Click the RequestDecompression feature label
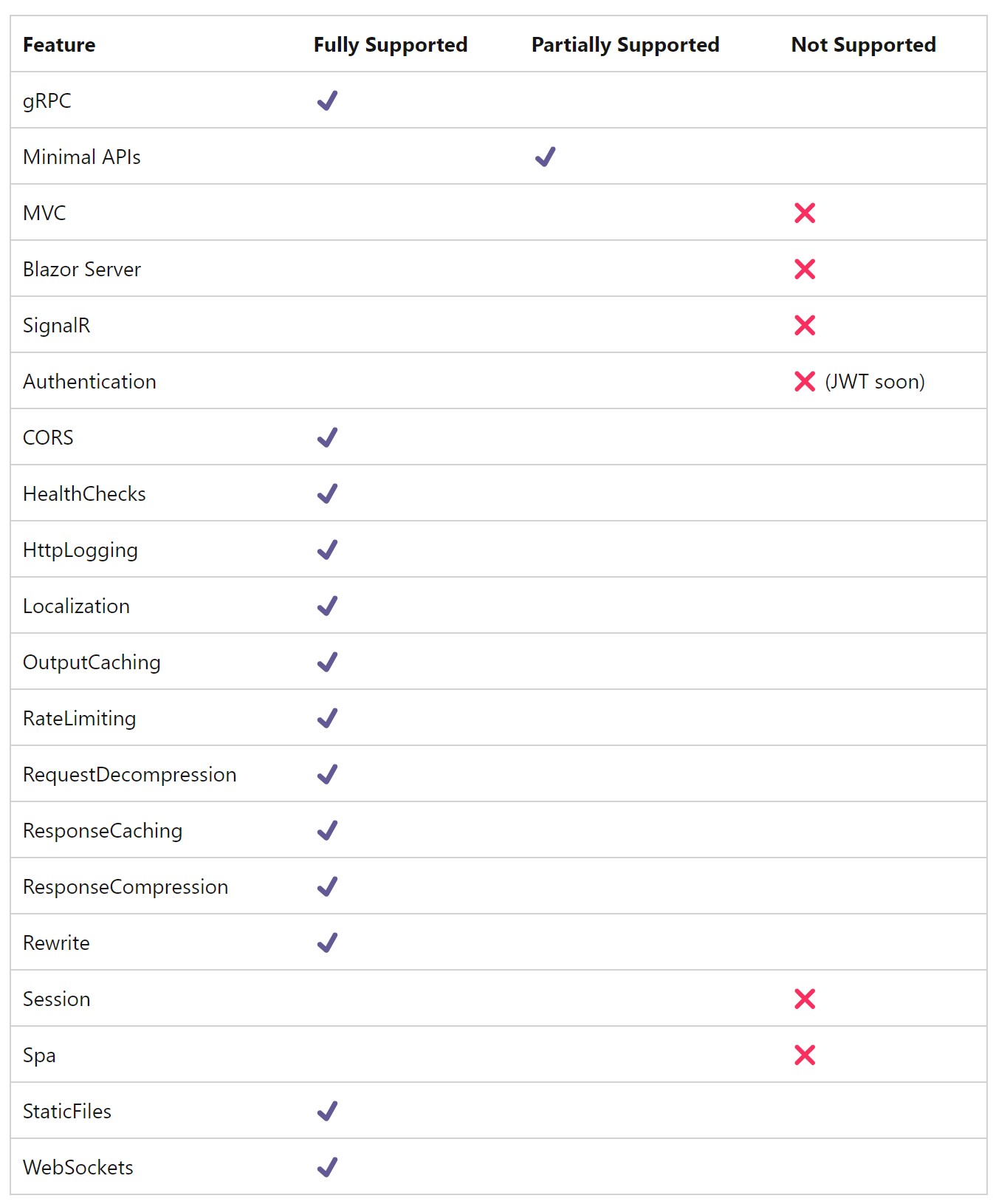The width and height of the screenshot is (996, 1204). 129,775
